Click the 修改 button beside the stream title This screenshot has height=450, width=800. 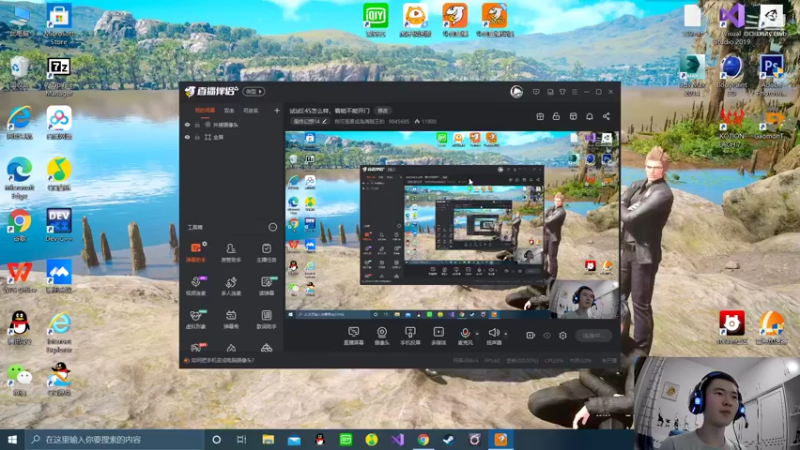pos(383,111)
